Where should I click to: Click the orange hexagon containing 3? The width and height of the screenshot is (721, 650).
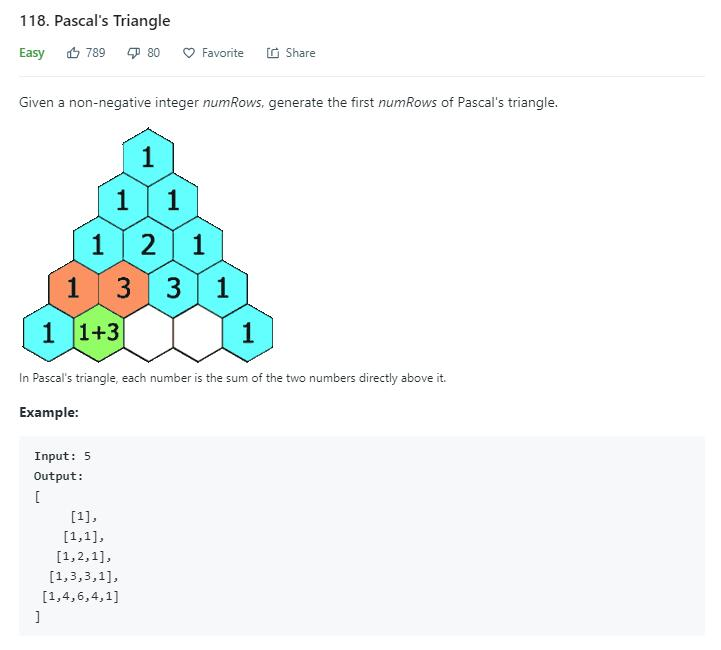click(x=123, y=289)
